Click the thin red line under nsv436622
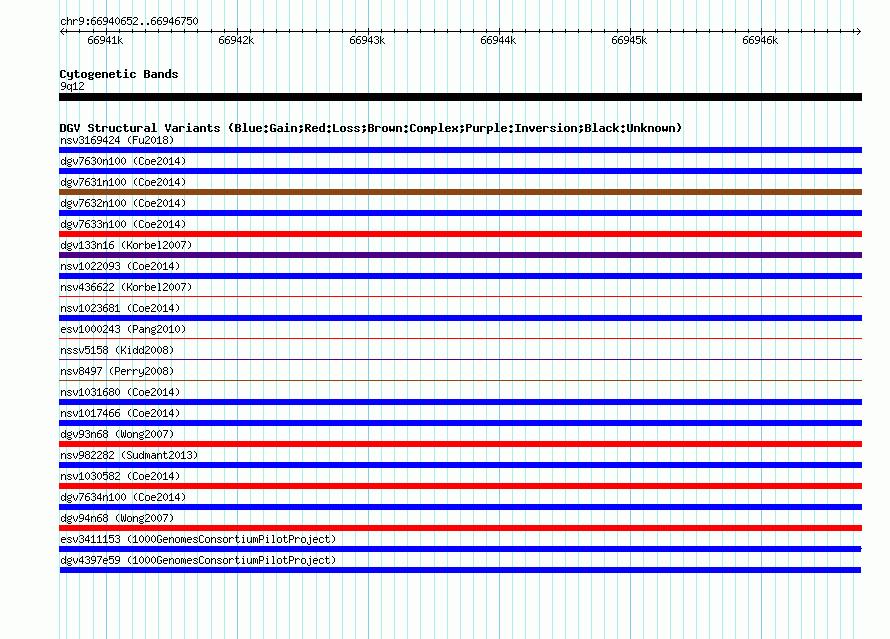Viewport: 890px width, 639px height. pyautogui.click(x=460, y=296)
